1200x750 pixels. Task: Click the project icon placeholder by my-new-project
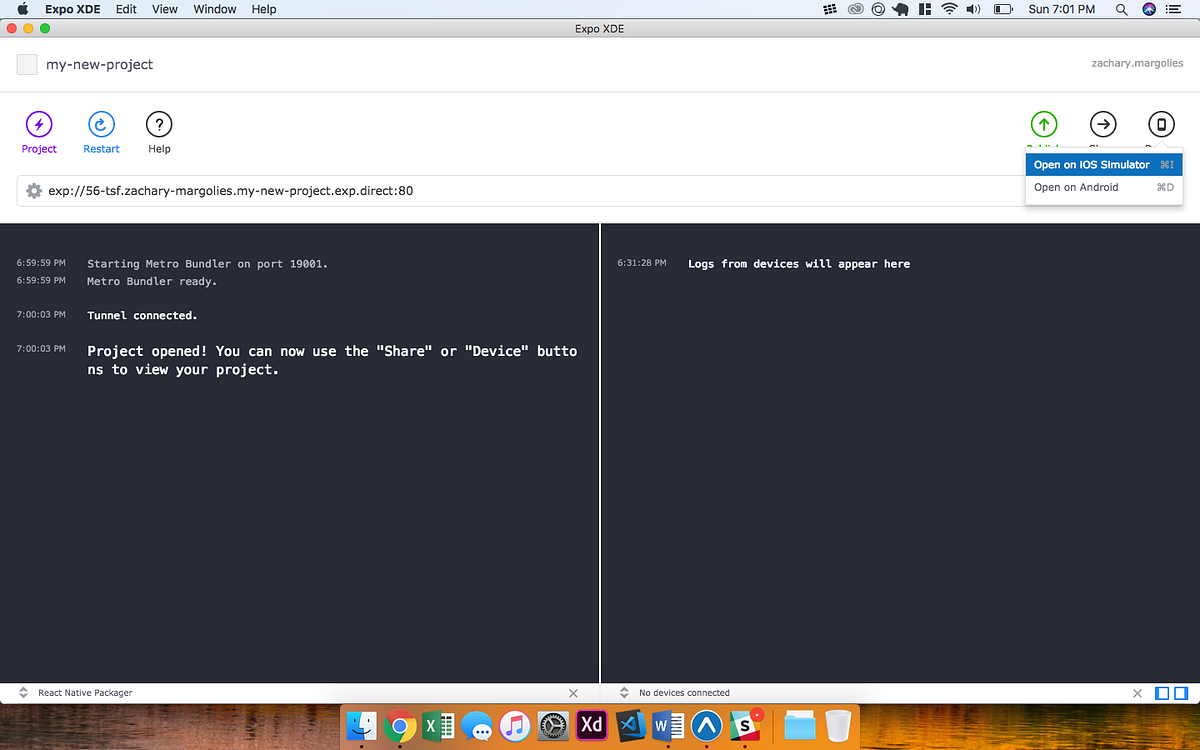(x=27, y=64)
